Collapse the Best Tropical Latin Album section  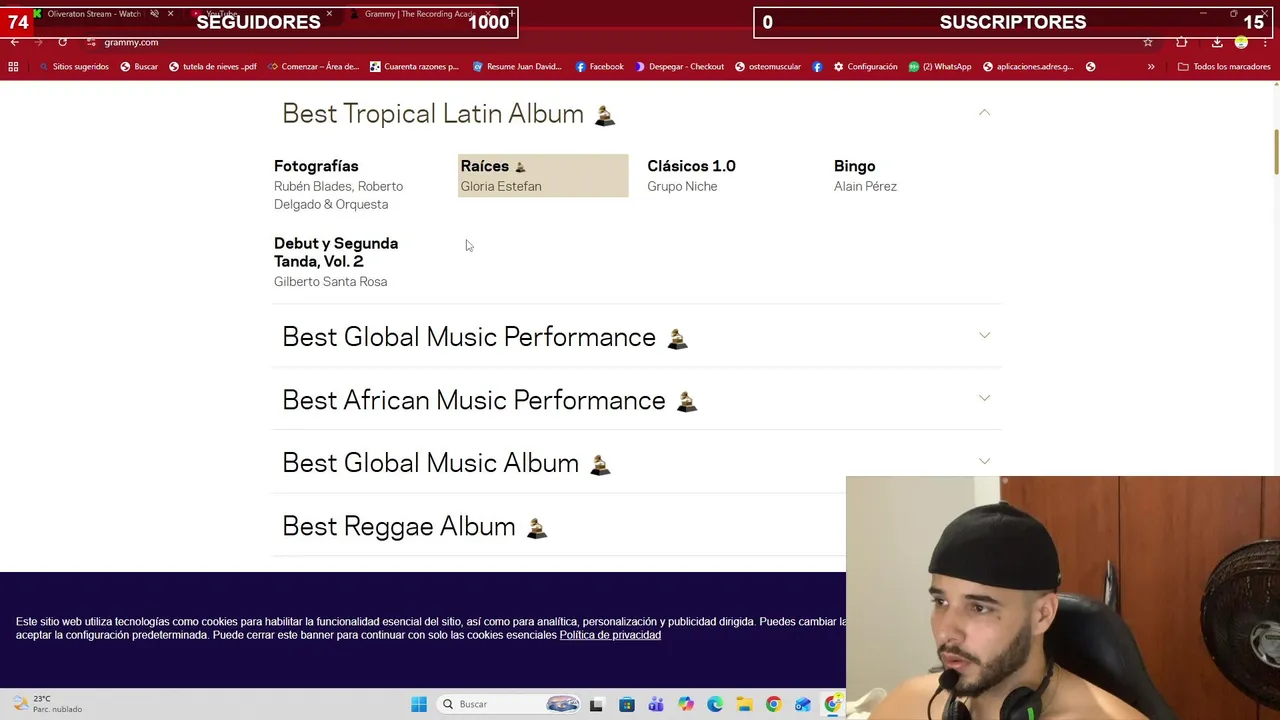[x=984, y=113]
